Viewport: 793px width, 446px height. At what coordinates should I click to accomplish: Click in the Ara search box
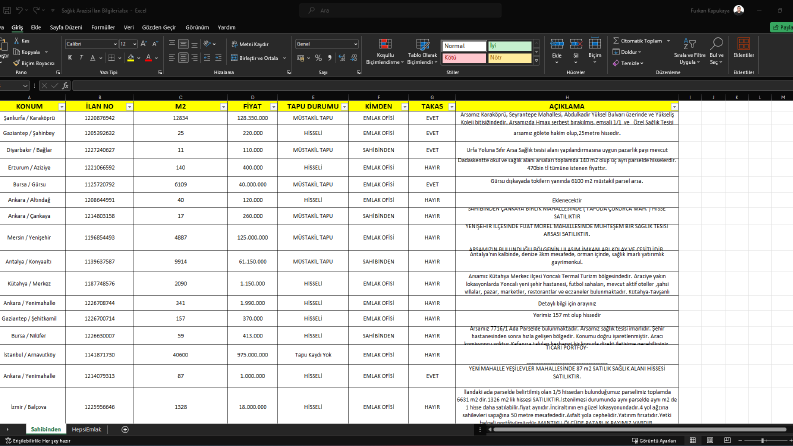point(401,10)
